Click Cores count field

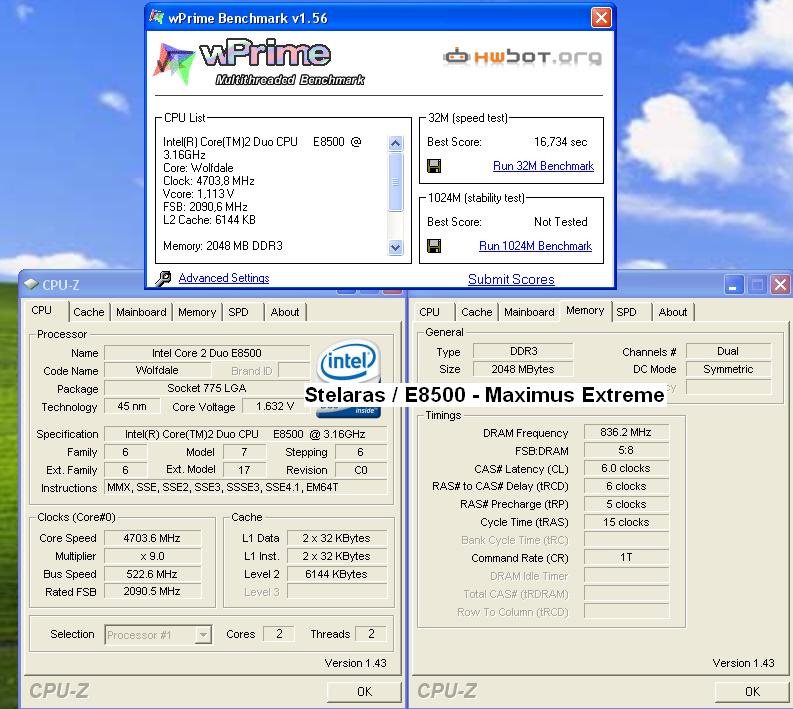pyautogui.click(x=279, y=634)
